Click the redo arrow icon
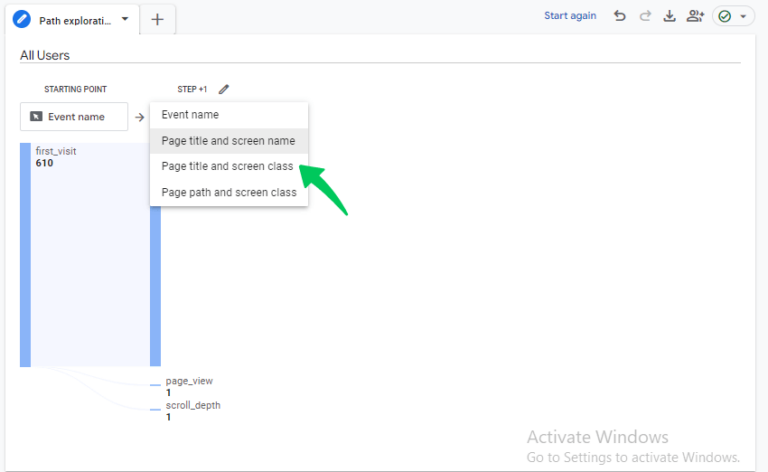Viewport: 768px width, 472px height. point(645,16)
